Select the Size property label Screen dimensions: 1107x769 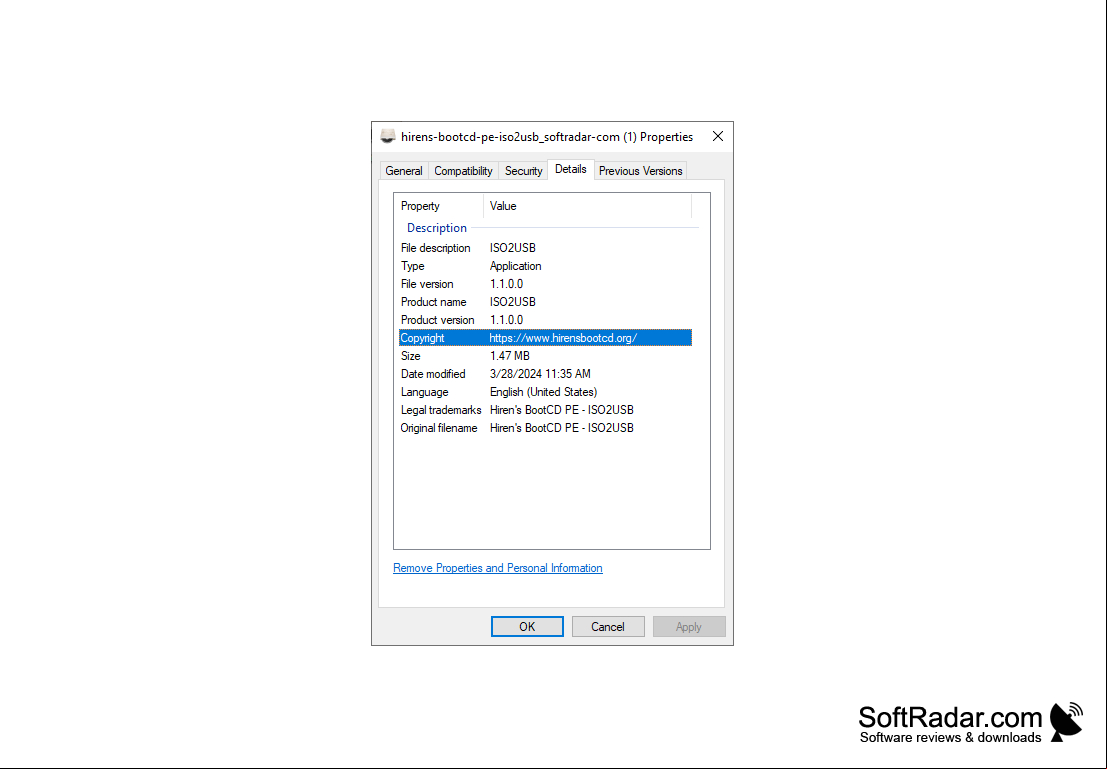(x=410, y=356)
